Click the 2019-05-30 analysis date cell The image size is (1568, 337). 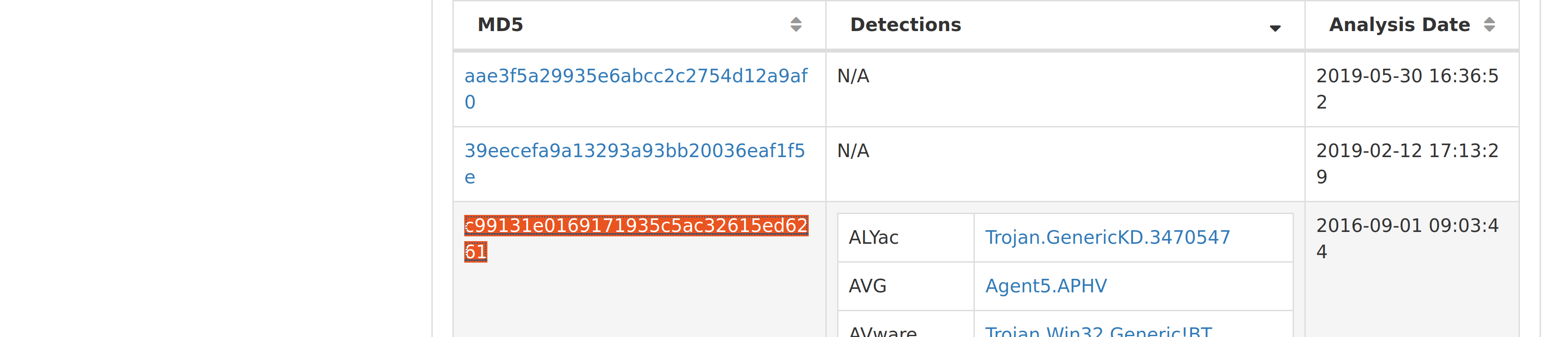click(1412, 89)
